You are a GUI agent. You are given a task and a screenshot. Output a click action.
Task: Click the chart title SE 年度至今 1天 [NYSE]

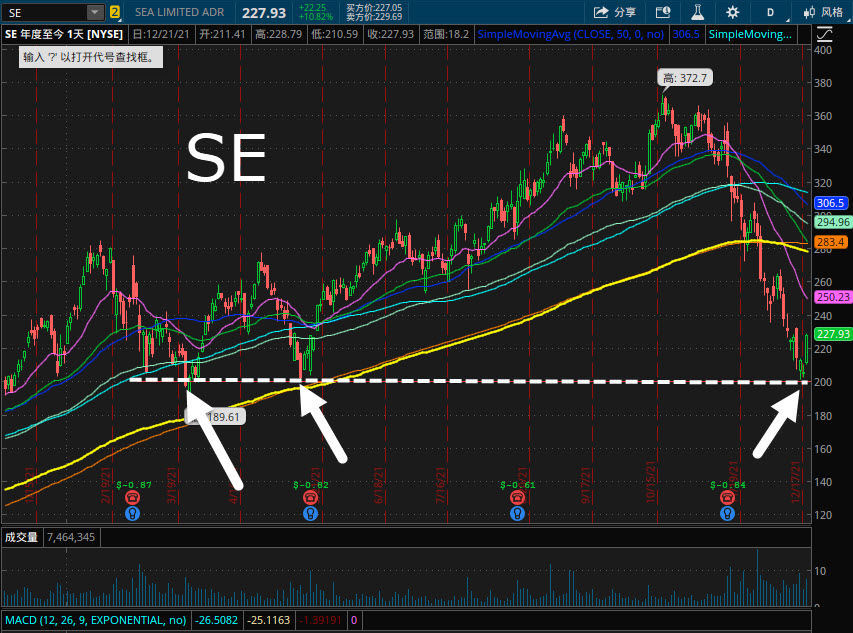[64, 34]
